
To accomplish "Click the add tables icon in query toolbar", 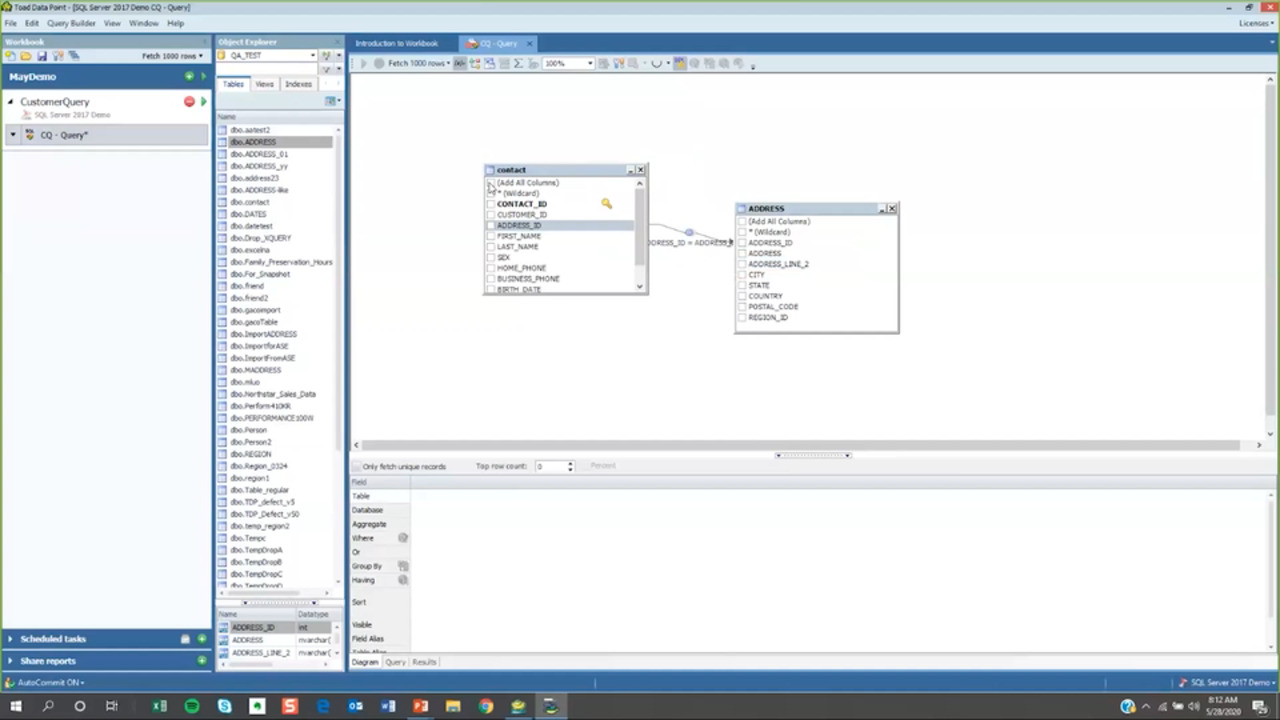I will pos(475,63).
